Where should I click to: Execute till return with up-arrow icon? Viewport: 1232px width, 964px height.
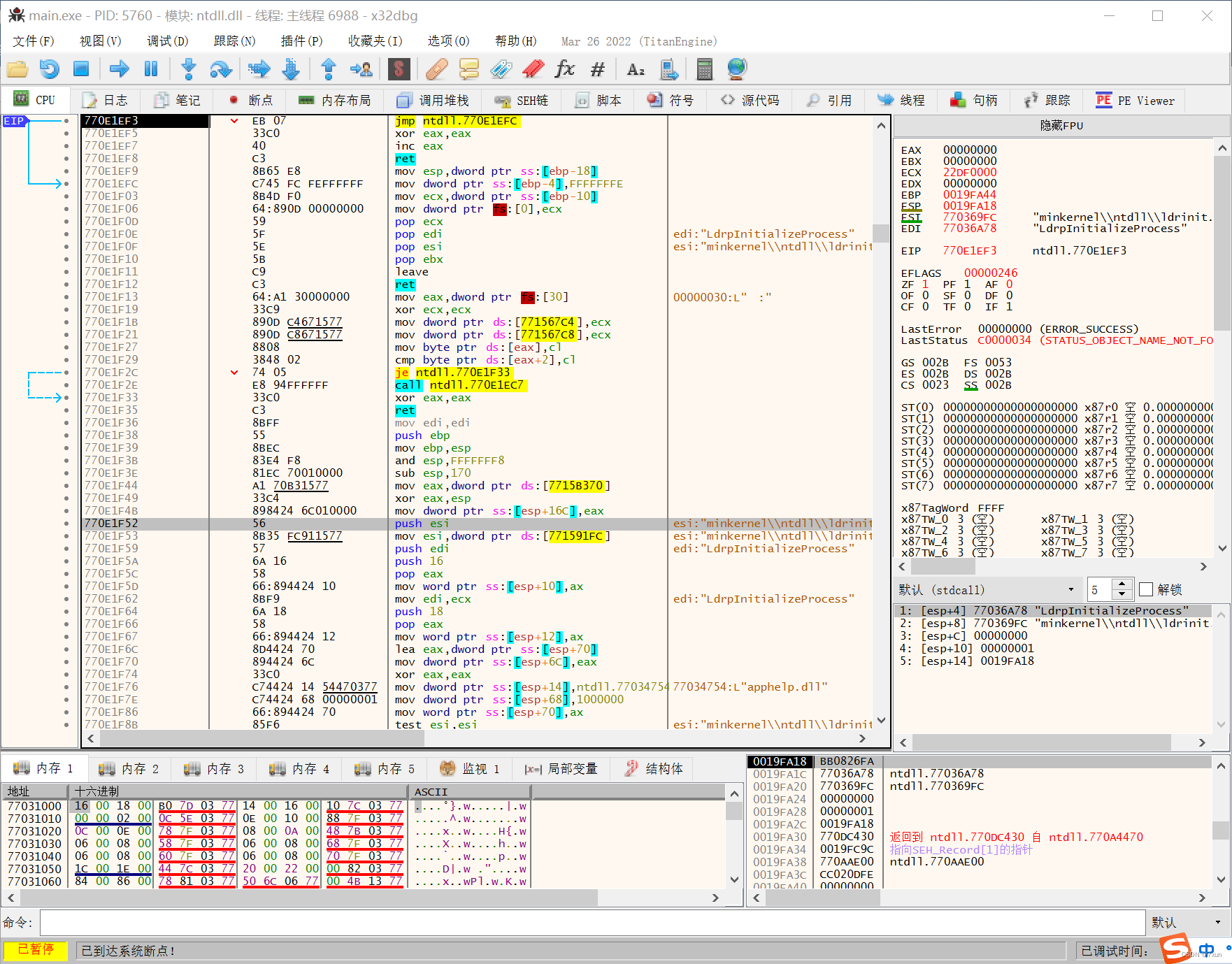(x=329, y=69)
